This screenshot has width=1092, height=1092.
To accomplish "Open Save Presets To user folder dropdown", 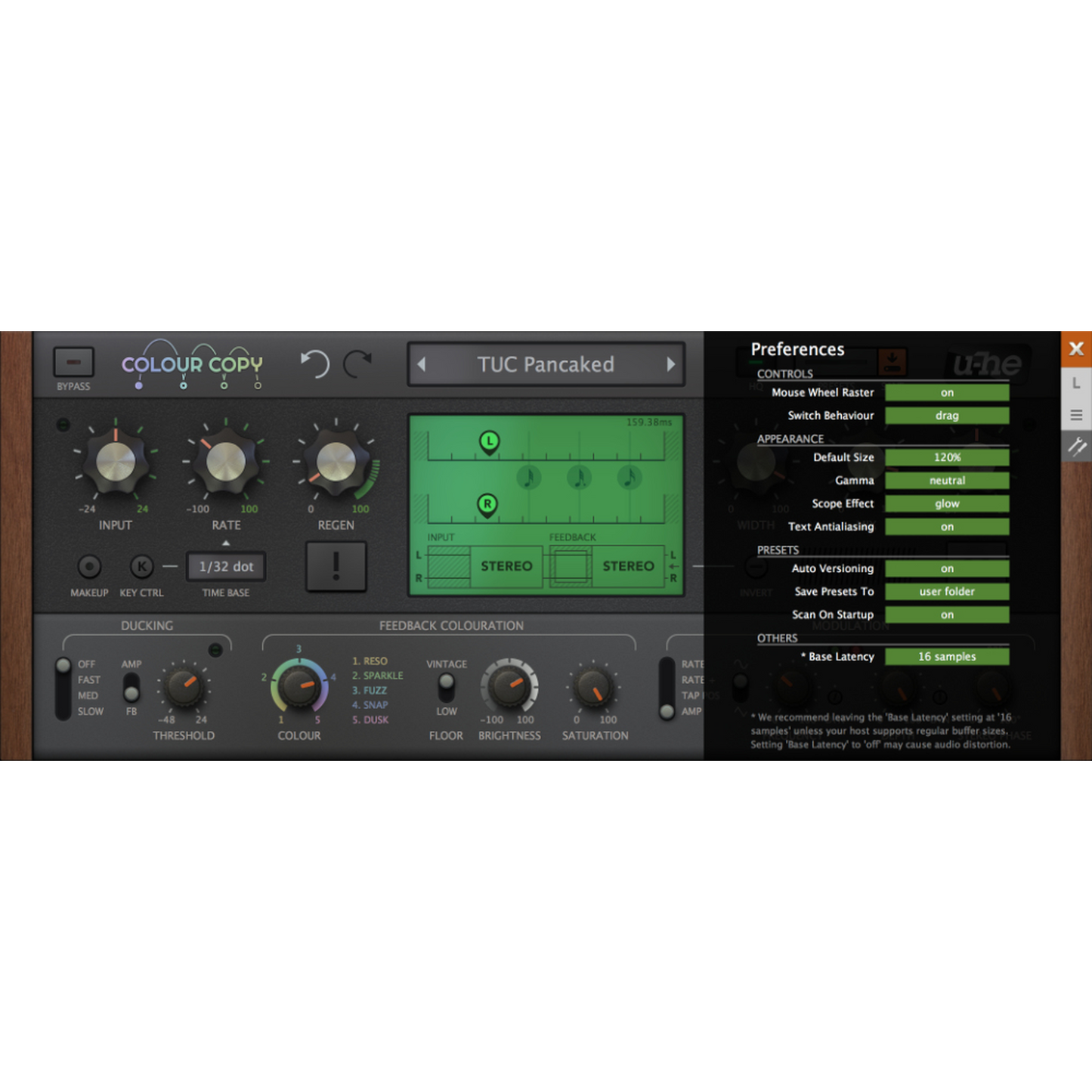I will (946, 592).
